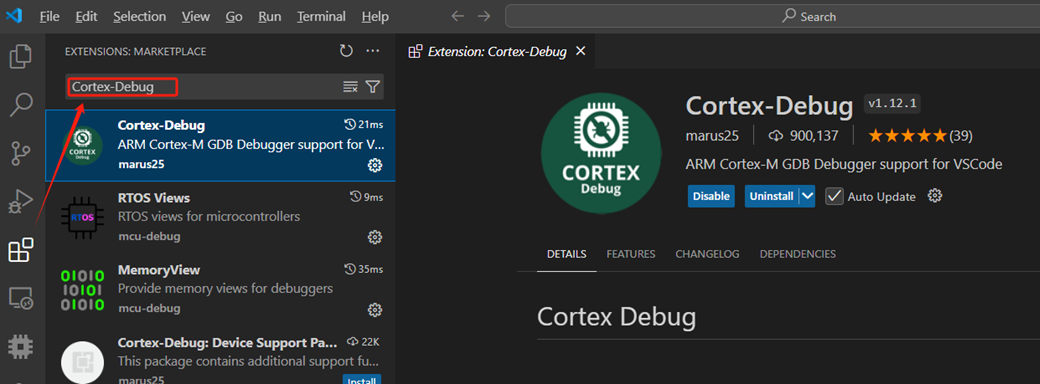Install Cortex-Debug: Device Support Pack
Image resolution: width=1040 pixels, height=384 pixels.
(362, 380)
